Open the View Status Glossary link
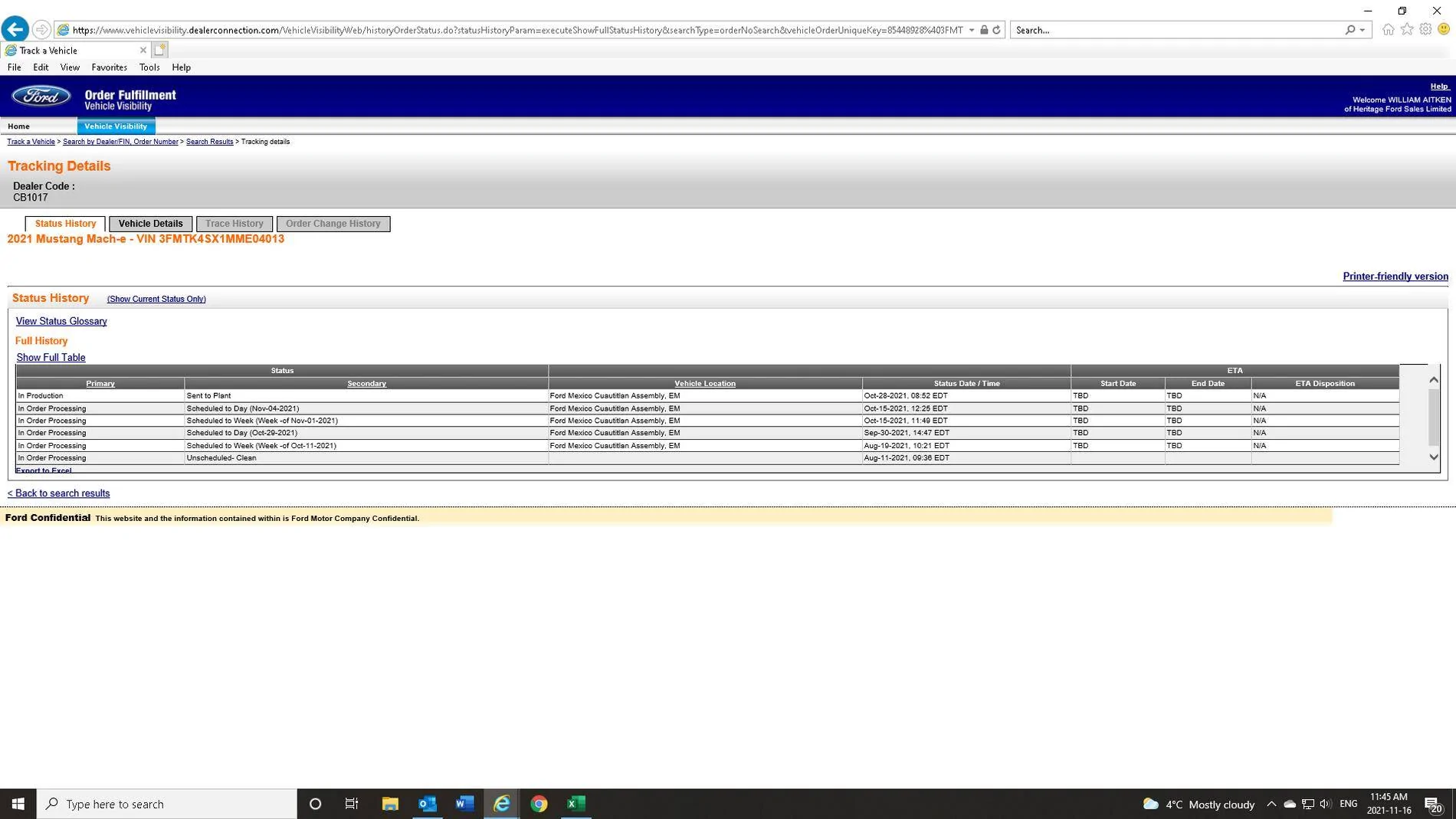Screen dimensions: 1456x819 pos(61,321)
